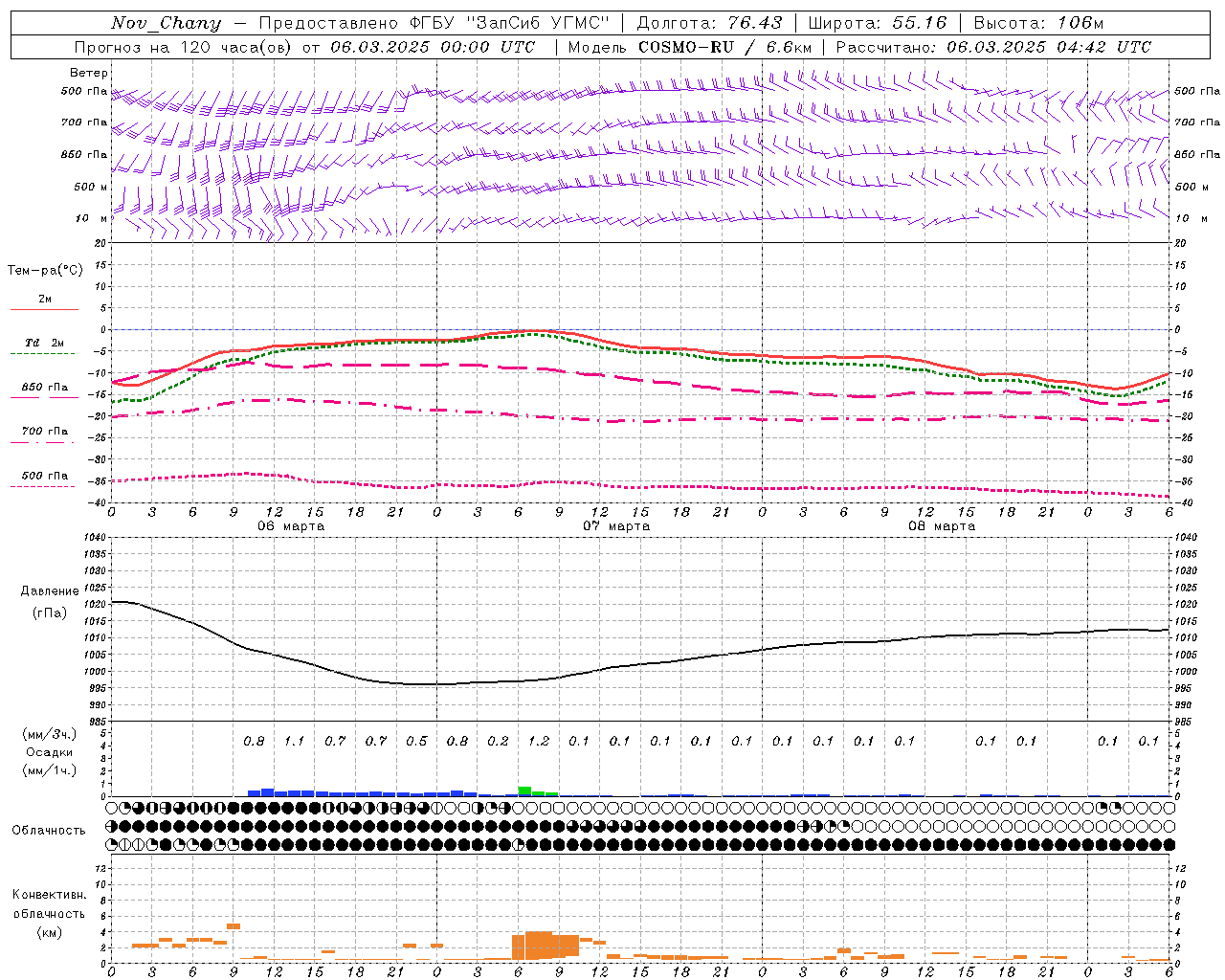The width and height of the screenshot is (1225, 980).
Task: Click the forecast start text Прогноз на 120 часа(ов)
Action: point(185,47)
